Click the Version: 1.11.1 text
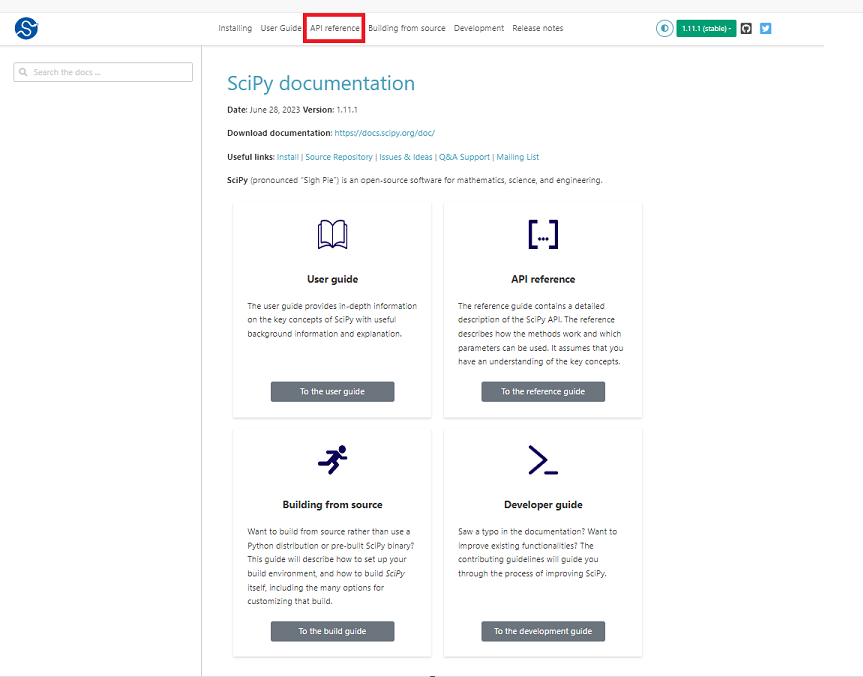 (330, 110)
